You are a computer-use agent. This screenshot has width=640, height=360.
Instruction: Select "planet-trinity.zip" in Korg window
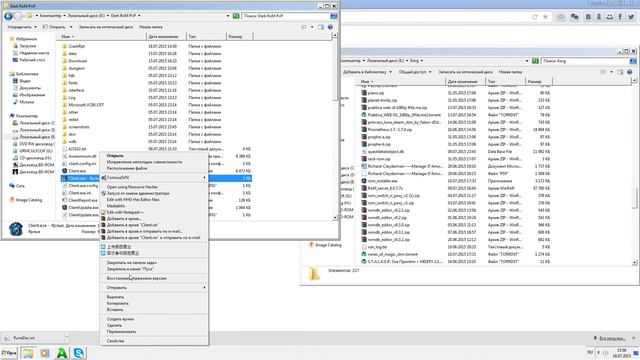pos(382,100)
